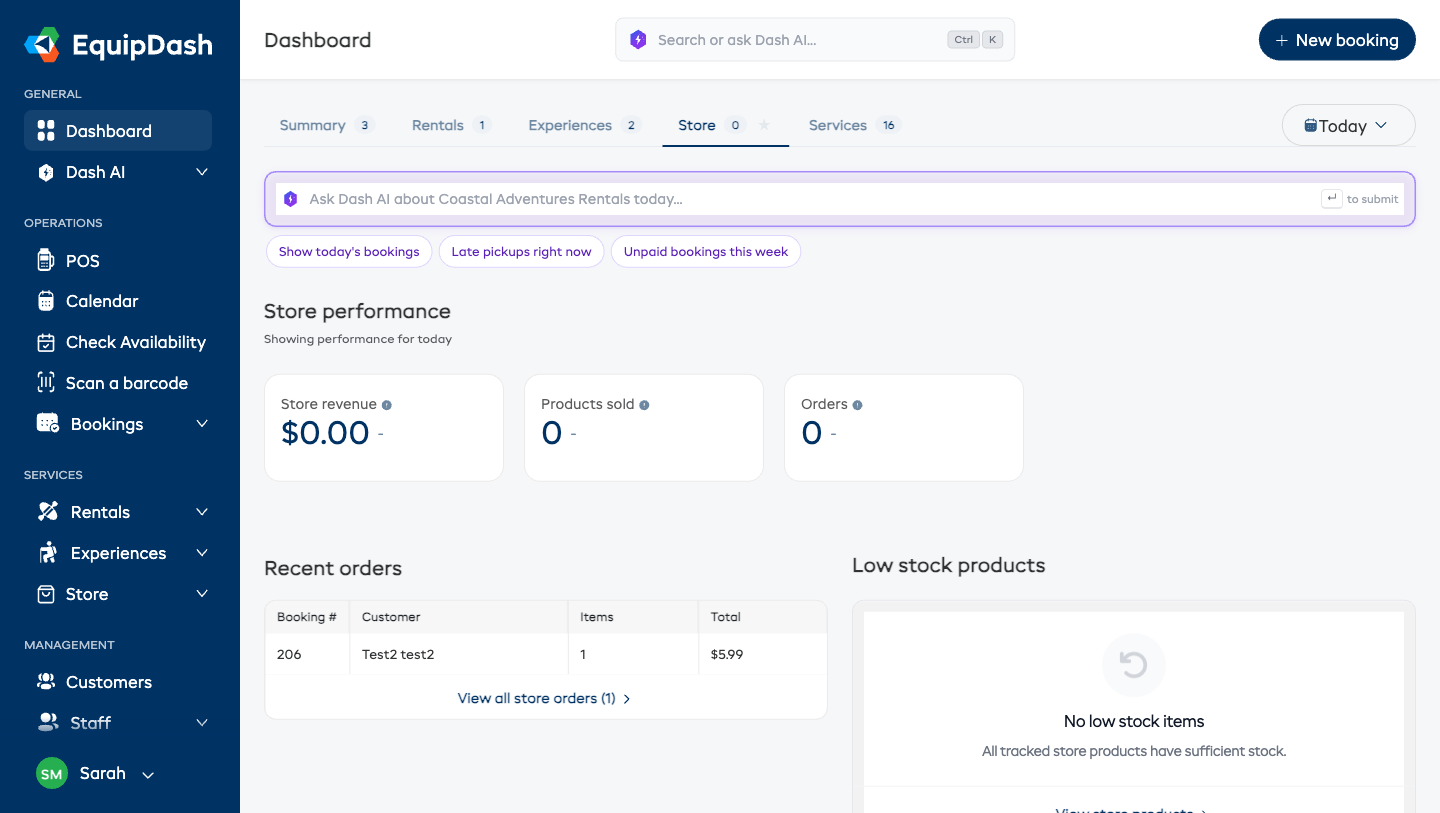Open the Today date range dropdown
Image resolution: width=1440 pixels, height=813 pixels.
(1348, 126)
